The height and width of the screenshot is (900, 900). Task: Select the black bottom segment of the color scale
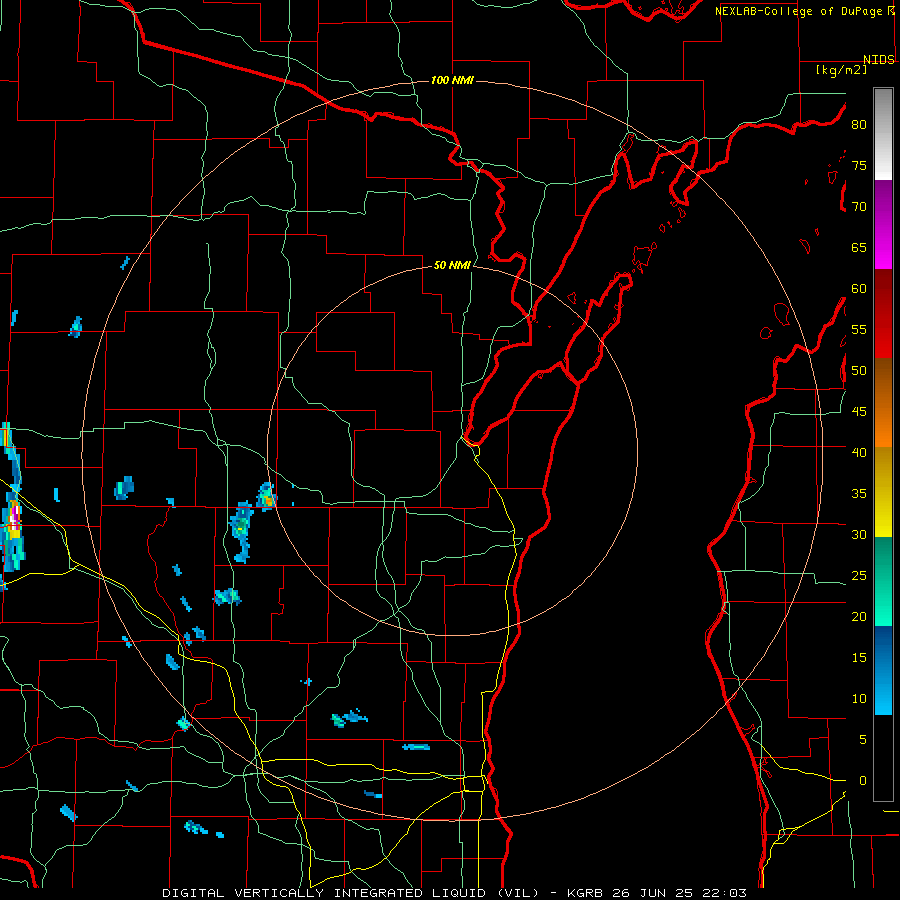click(x=883, y=758)
